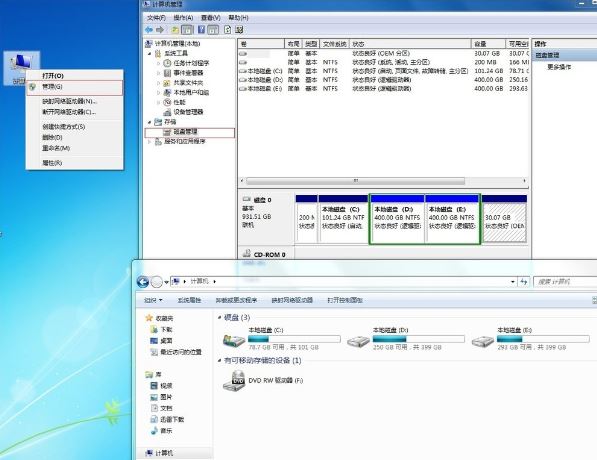Choose 属性(R) in the context menu
Image resolution: width=597 pixels, height=460 pixels.
point(75,163)
